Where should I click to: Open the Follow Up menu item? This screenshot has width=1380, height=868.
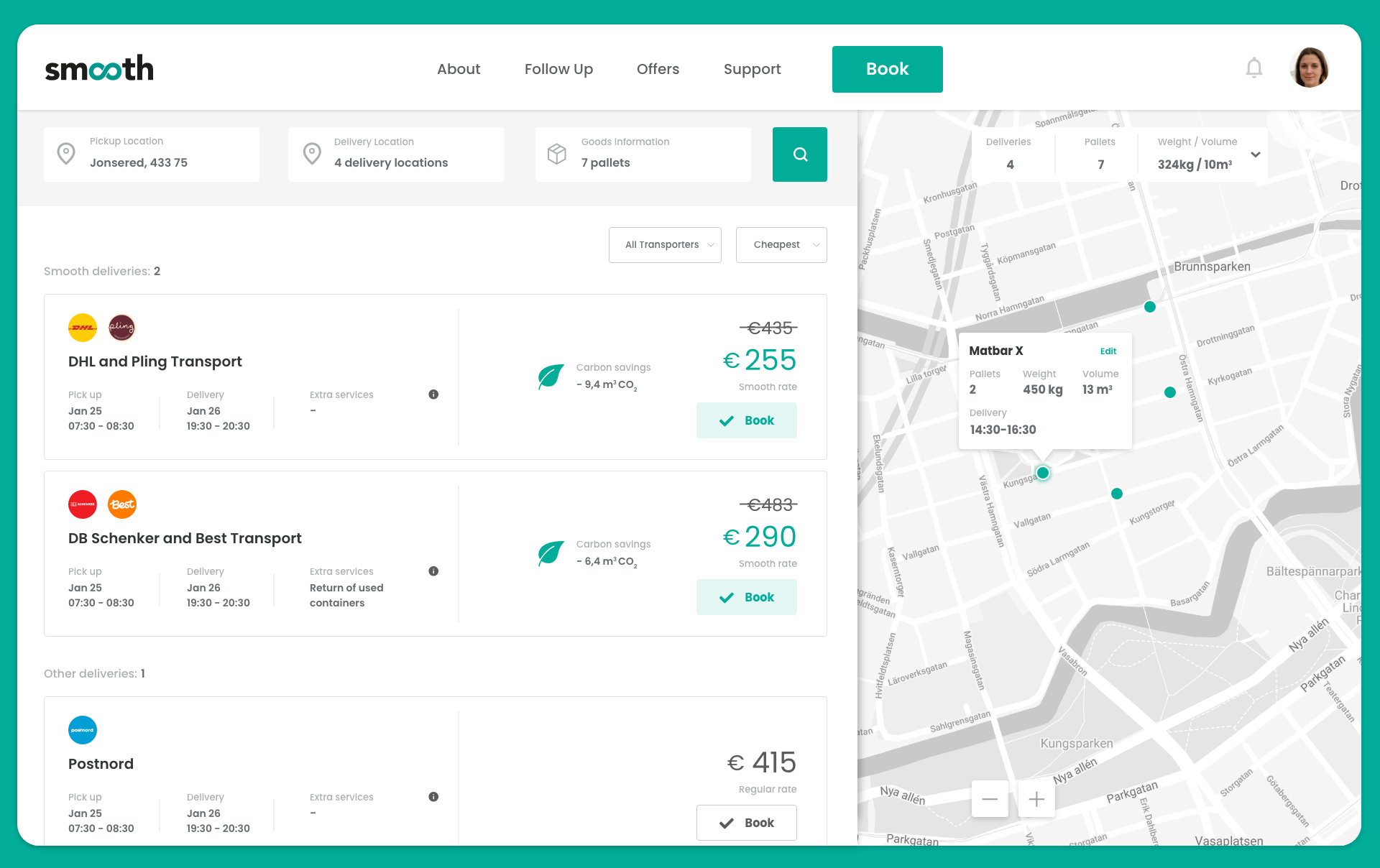558,69
